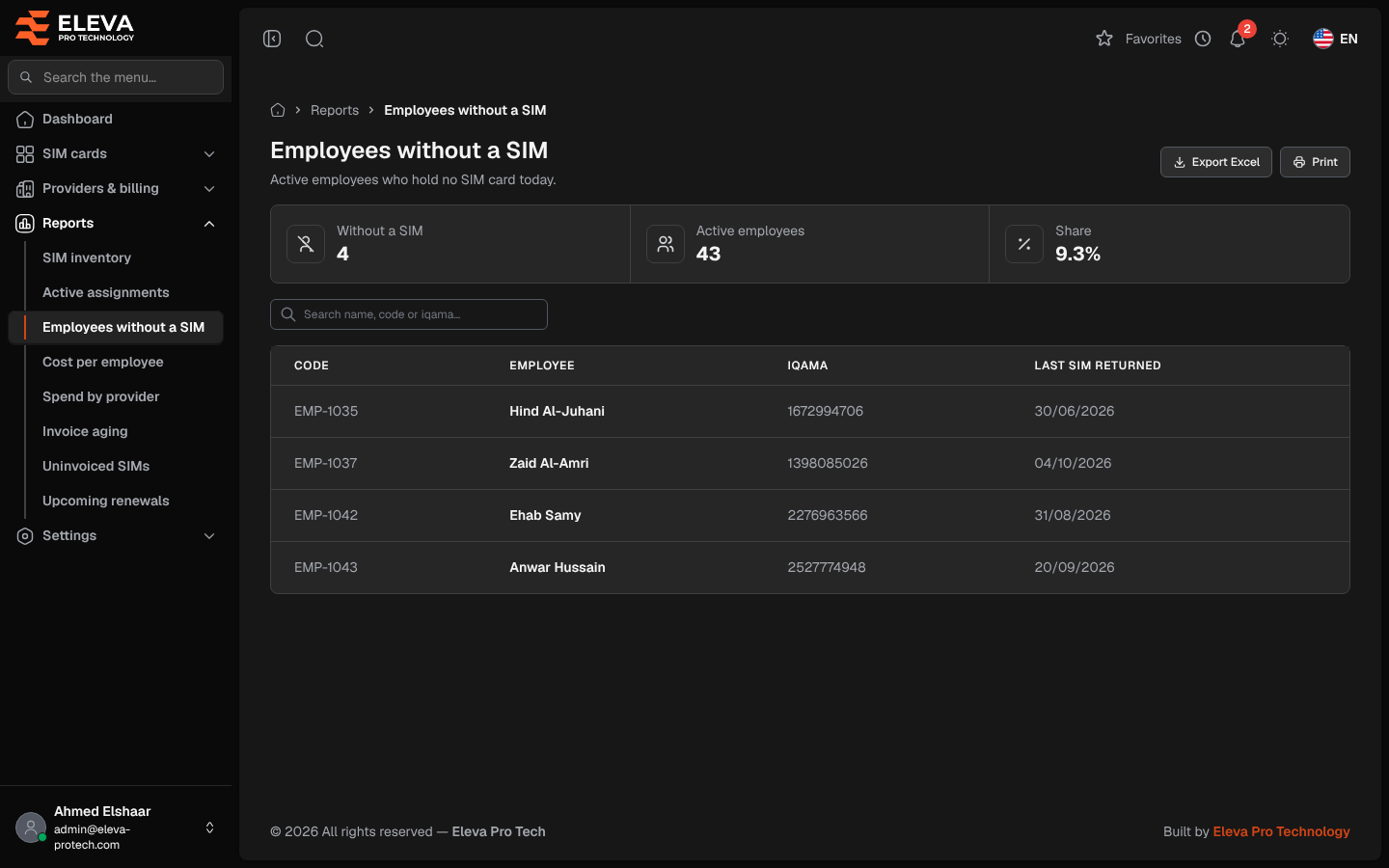The height and width of the screenshot is (868, 1389).
Task: Select employee name Hind Al-Juhani
Action: [557, 411]
